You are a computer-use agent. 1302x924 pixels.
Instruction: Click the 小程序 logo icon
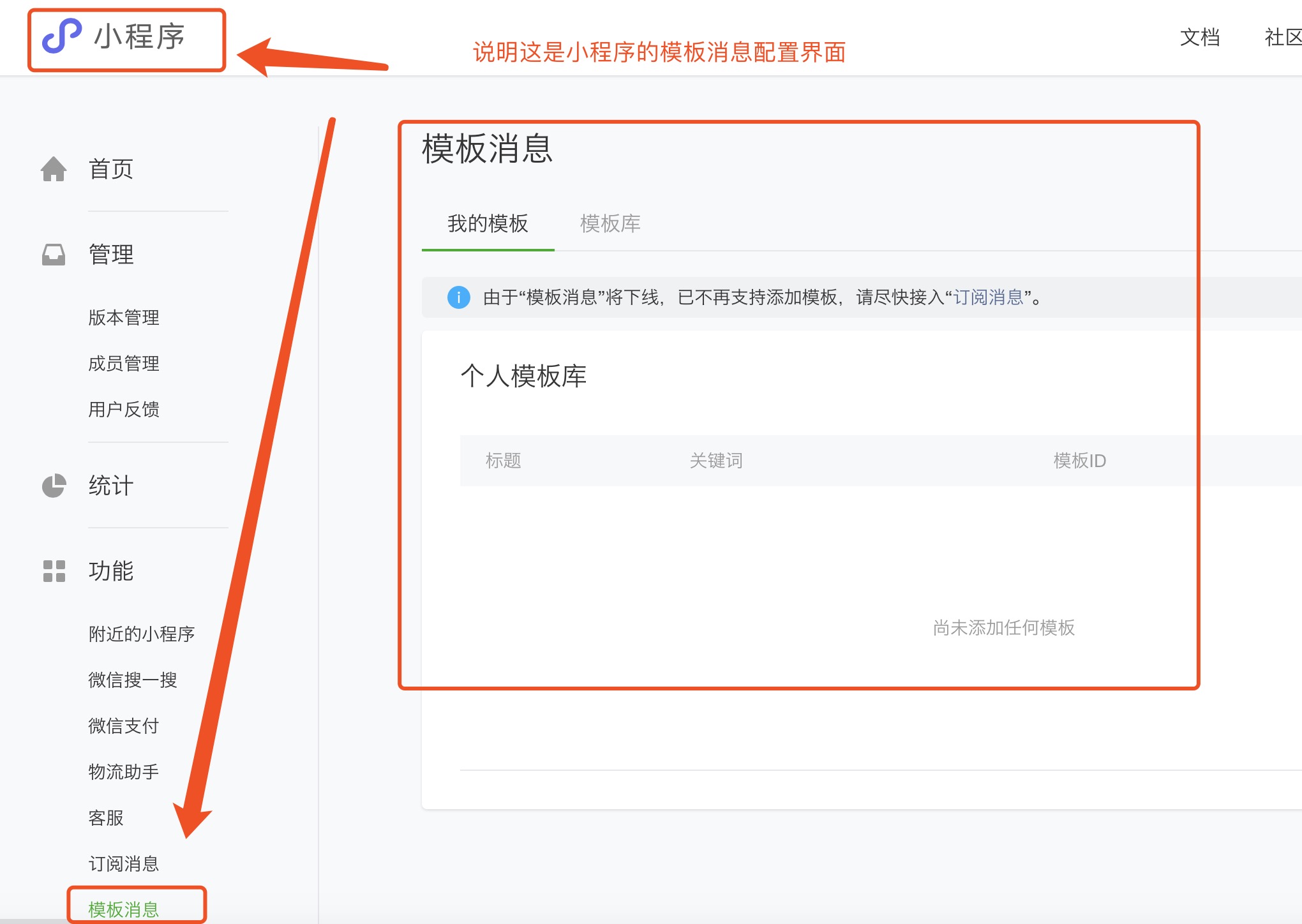click(61, 36)
